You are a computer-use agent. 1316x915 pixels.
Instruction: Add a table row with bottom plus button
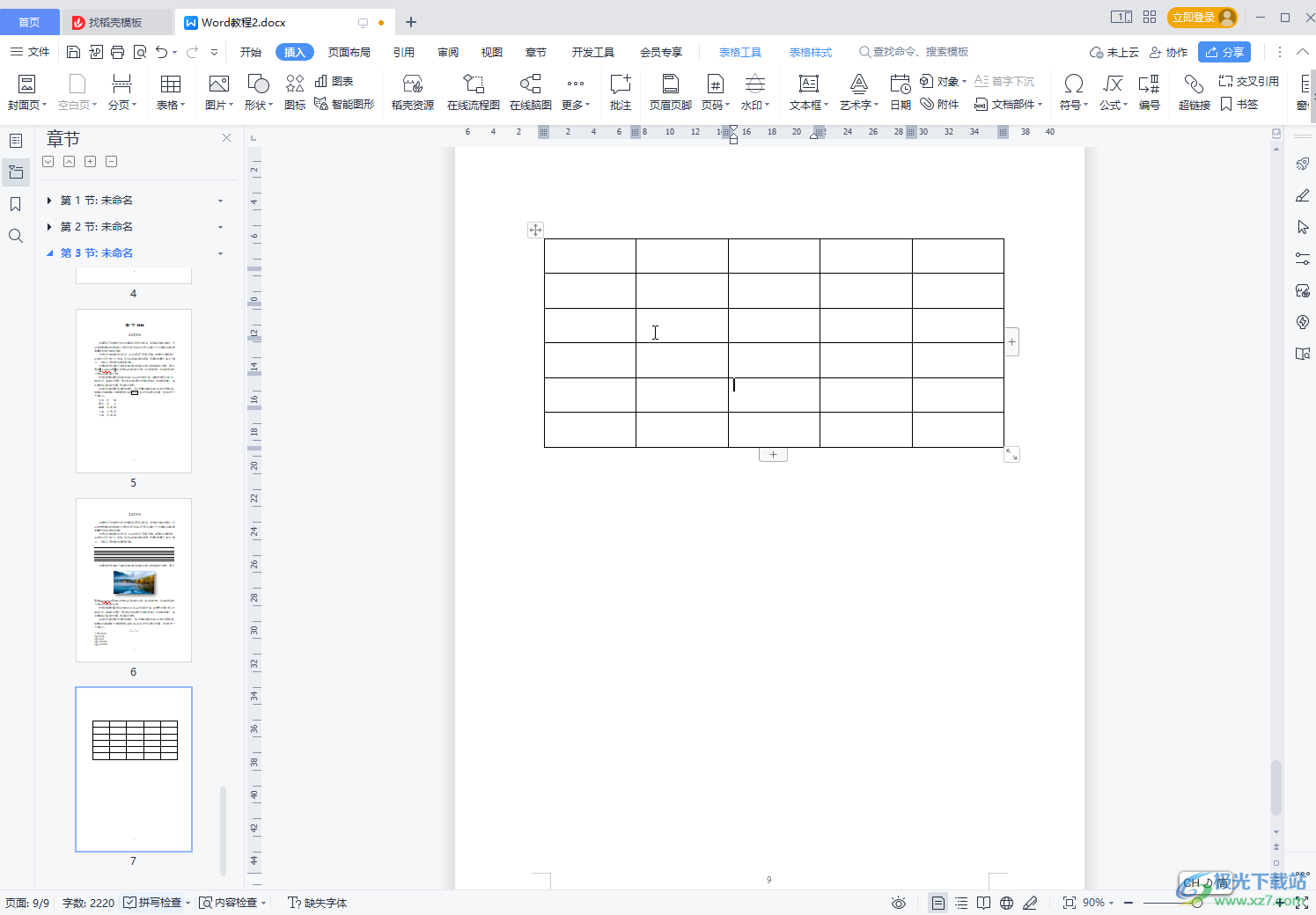coord(773,455)
